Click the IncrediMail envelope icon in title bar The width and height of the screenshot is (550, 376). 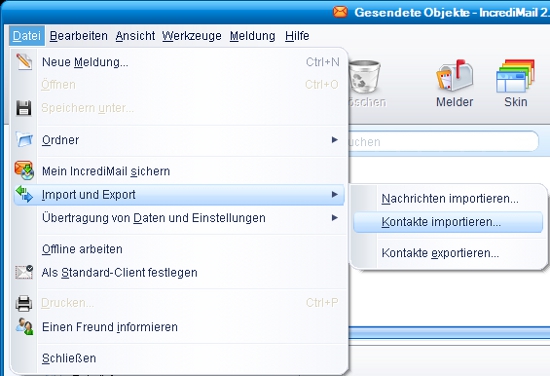coord(340,12)
